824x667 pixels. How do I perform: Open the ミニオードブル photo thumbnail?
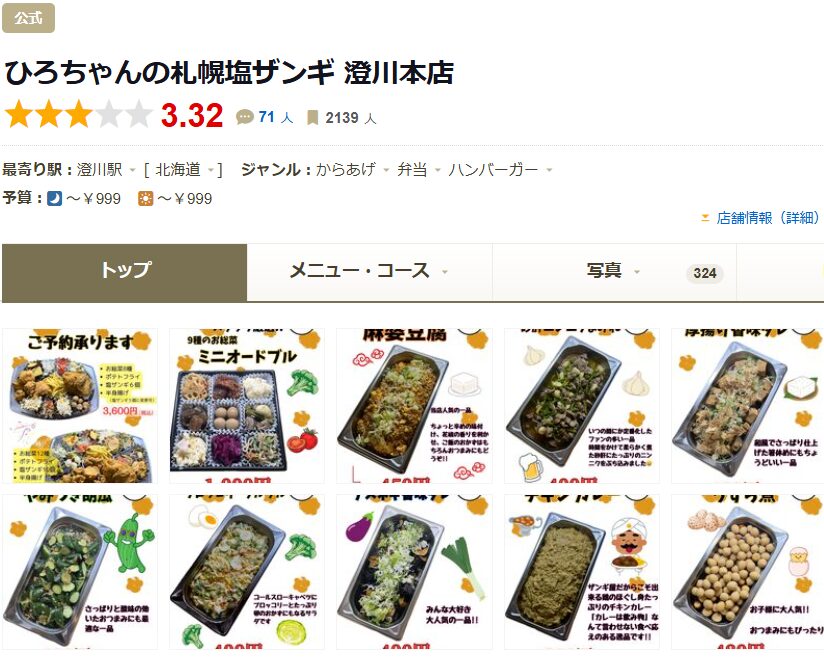click(246, 406)
